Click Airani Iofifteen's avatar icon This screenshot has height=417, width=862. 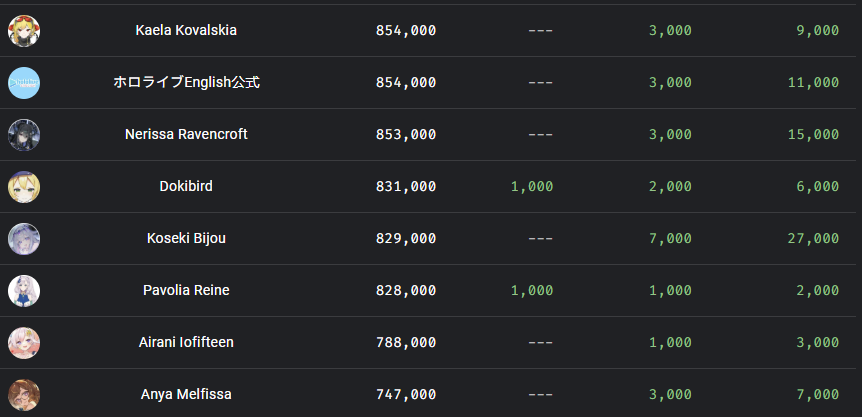pos(24,343)
